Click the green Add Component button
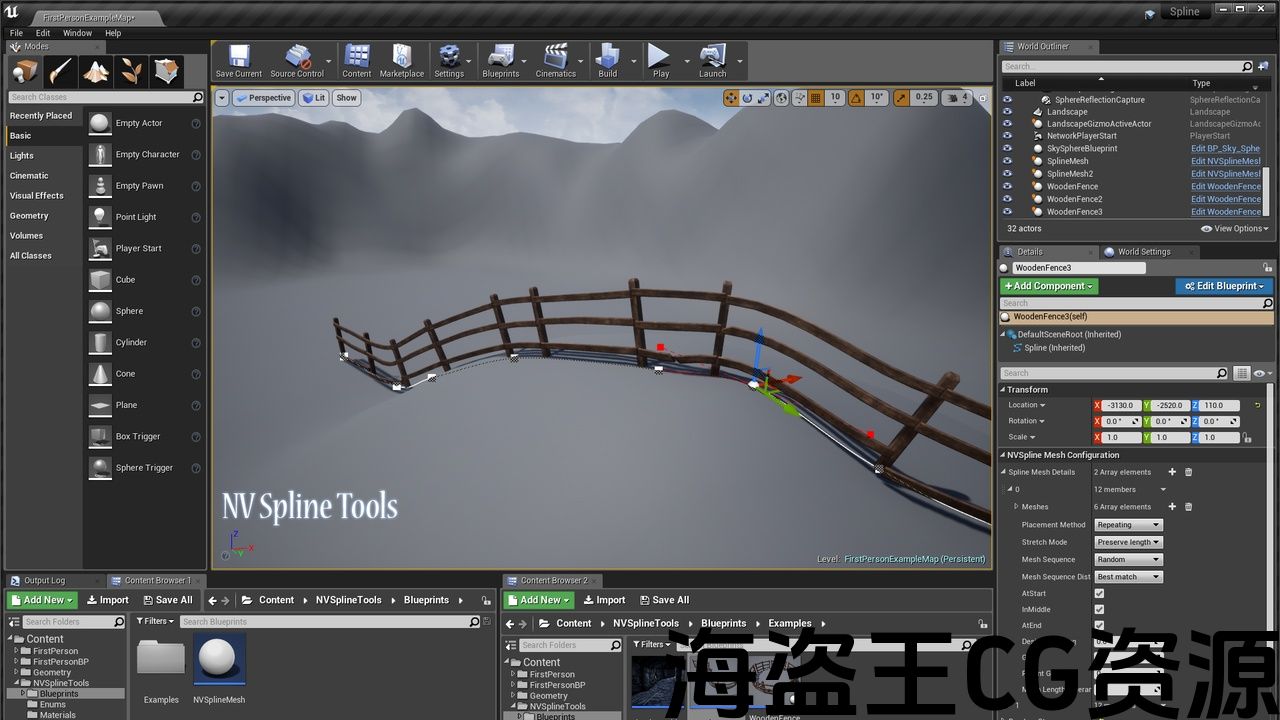 point(1049,286)
